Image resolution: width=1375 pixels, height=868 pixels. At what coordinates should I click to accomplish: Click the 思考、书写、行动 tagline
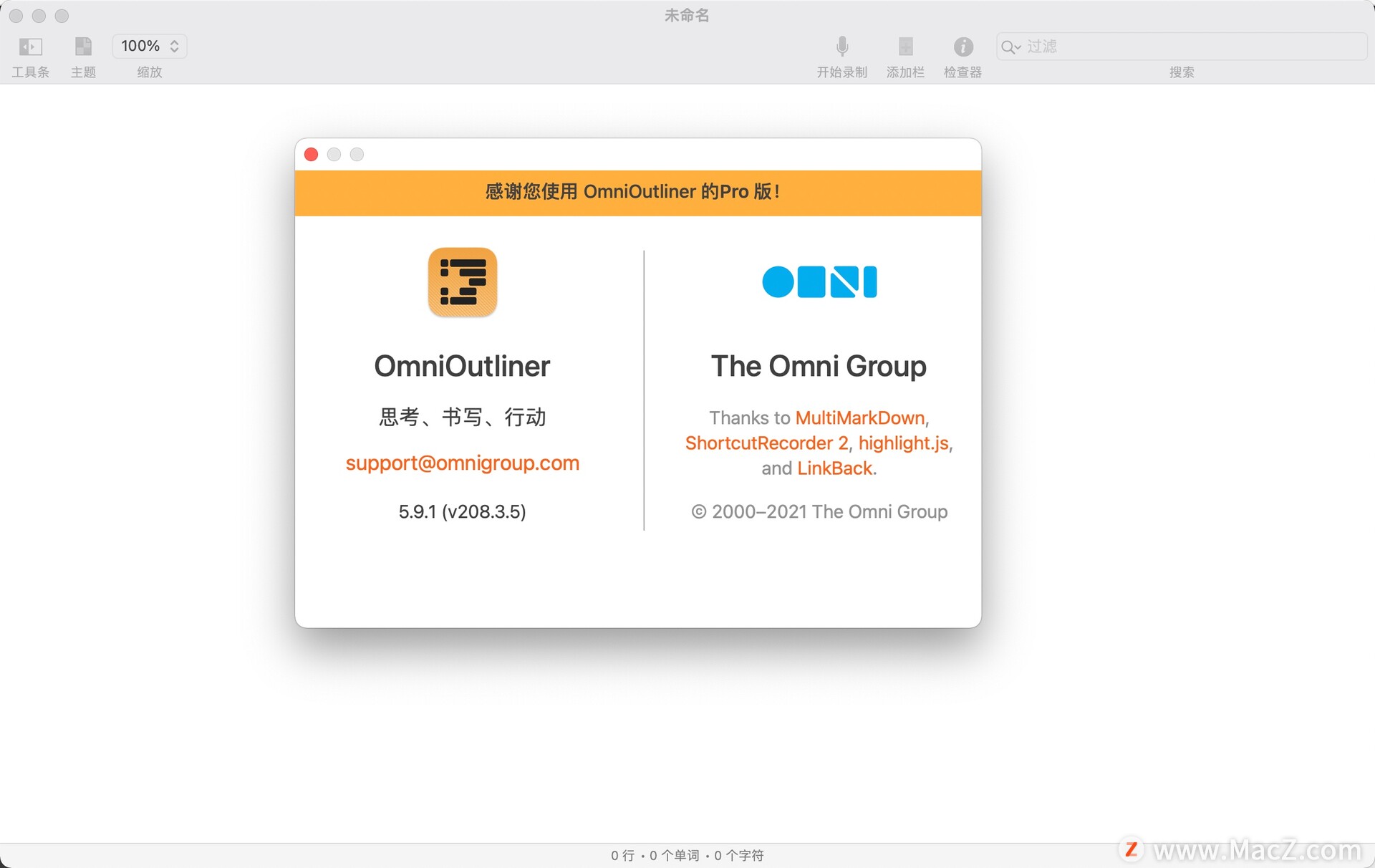(x=462, y=417)
